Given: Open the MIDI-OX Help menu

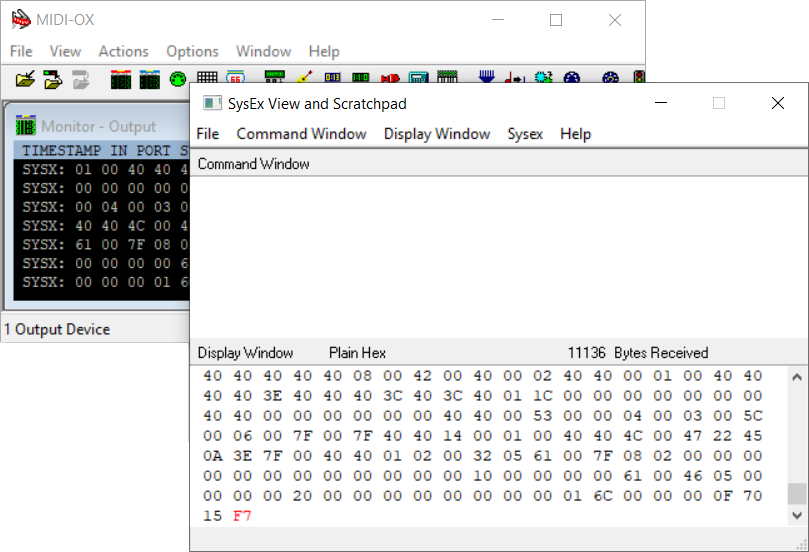Looking at the screenshot, I should pyautogui.click(x=324, y=51).
